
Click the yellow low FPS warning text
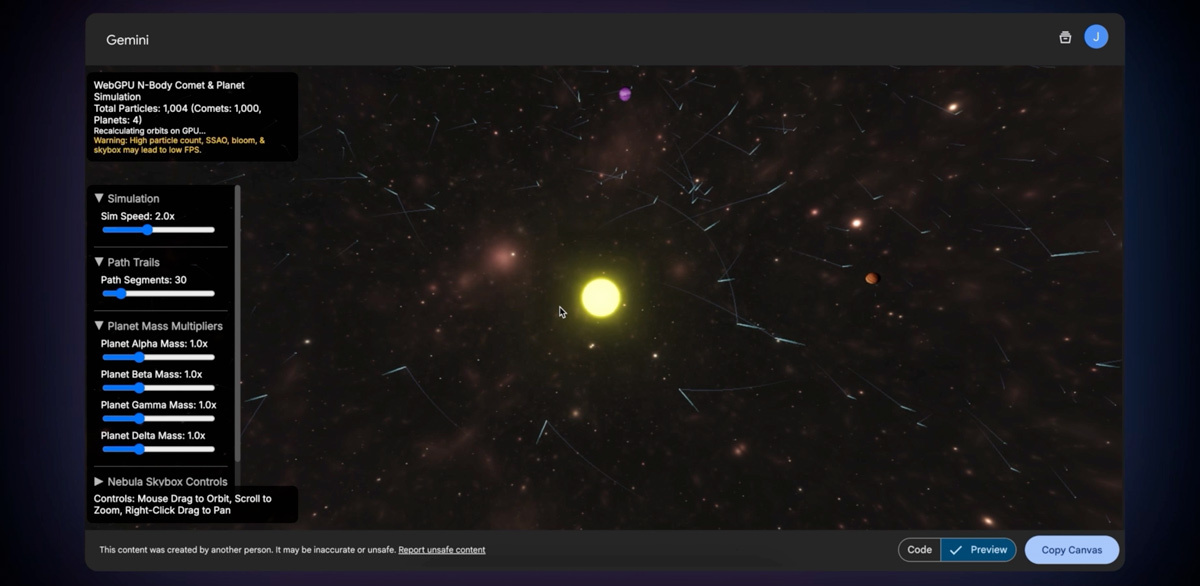179,145
